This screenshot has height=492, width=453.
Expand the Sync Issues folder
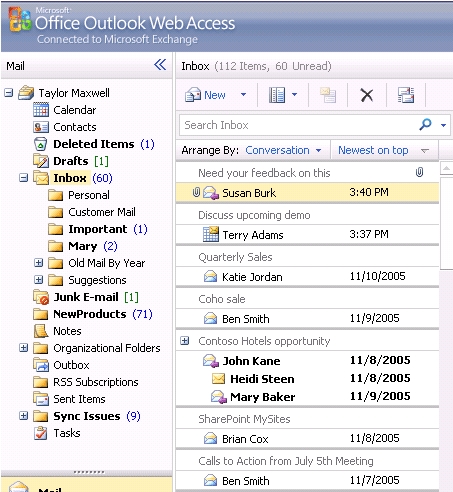(x=24, y=416)
